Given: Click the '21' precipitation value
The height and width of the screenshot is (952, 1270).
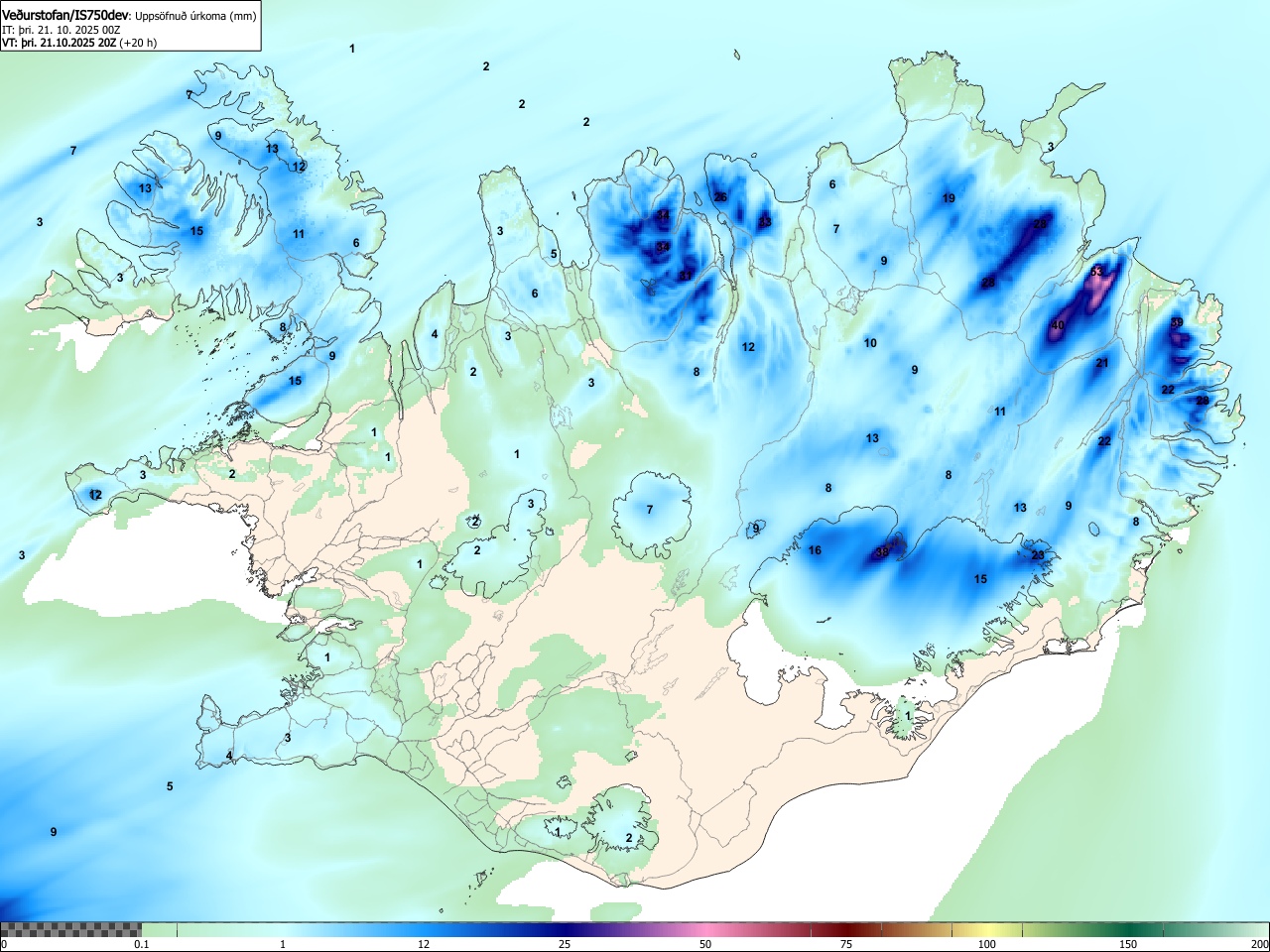Looking at the screenshot, I should coord(1102,363).
